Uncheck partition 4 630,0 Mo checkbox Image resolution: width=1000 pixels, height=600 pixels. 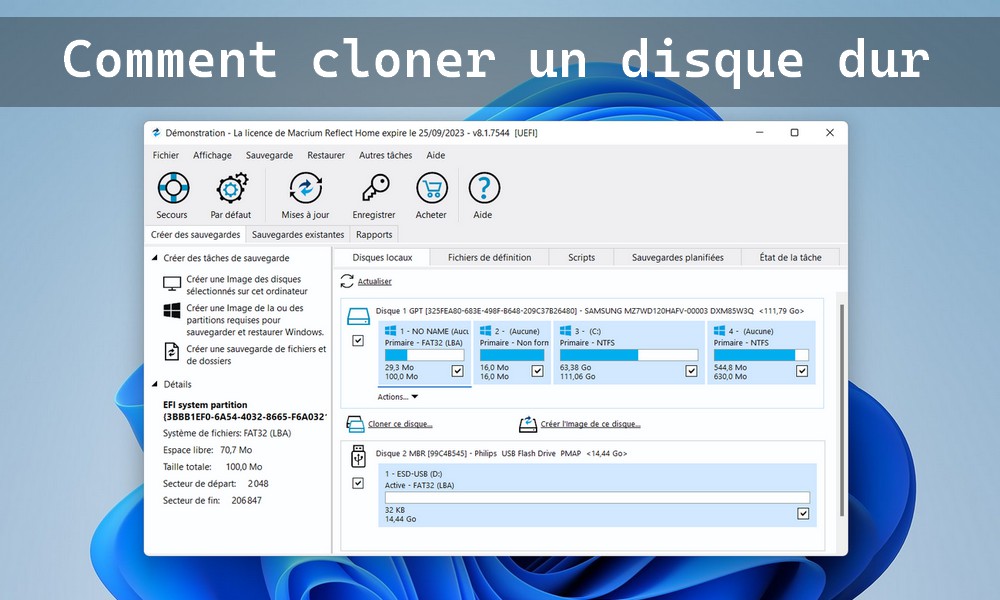(802, 371)
